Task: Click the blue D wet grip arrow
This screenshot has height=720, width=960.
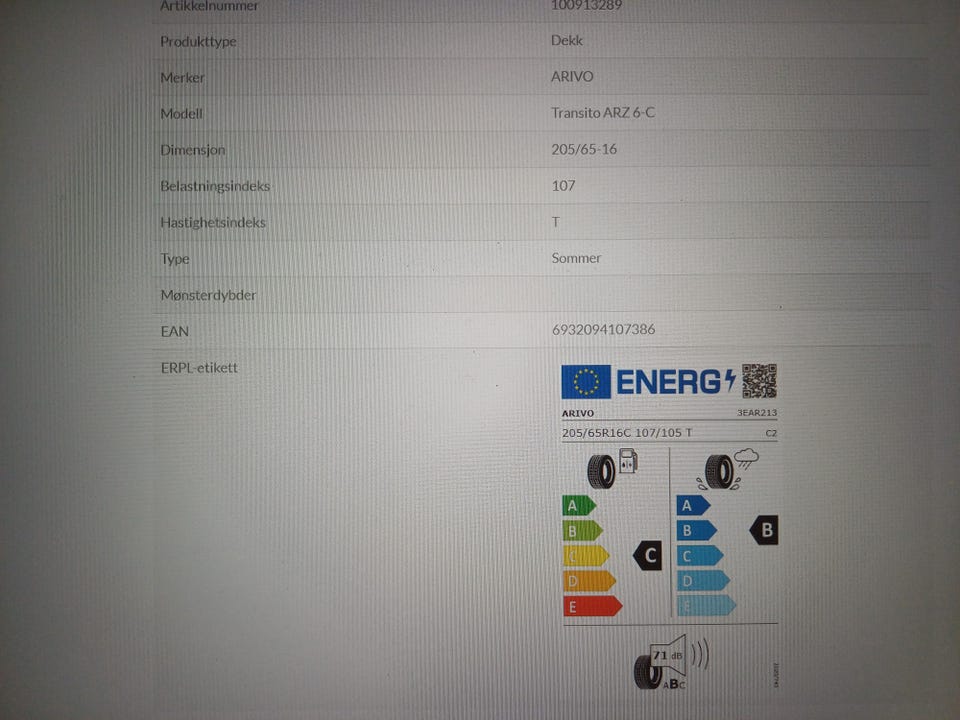Action: 703,581
